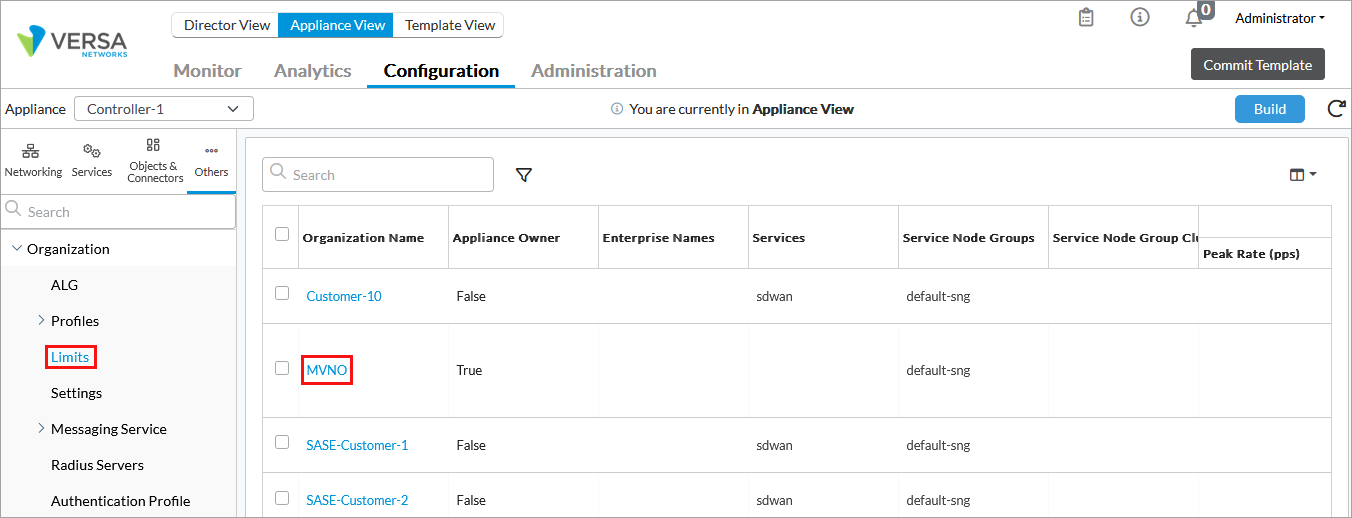This screenshot has height=518, width=1352.
Task: Select the Services gear icon tab
Action: (x=92, y=160)
